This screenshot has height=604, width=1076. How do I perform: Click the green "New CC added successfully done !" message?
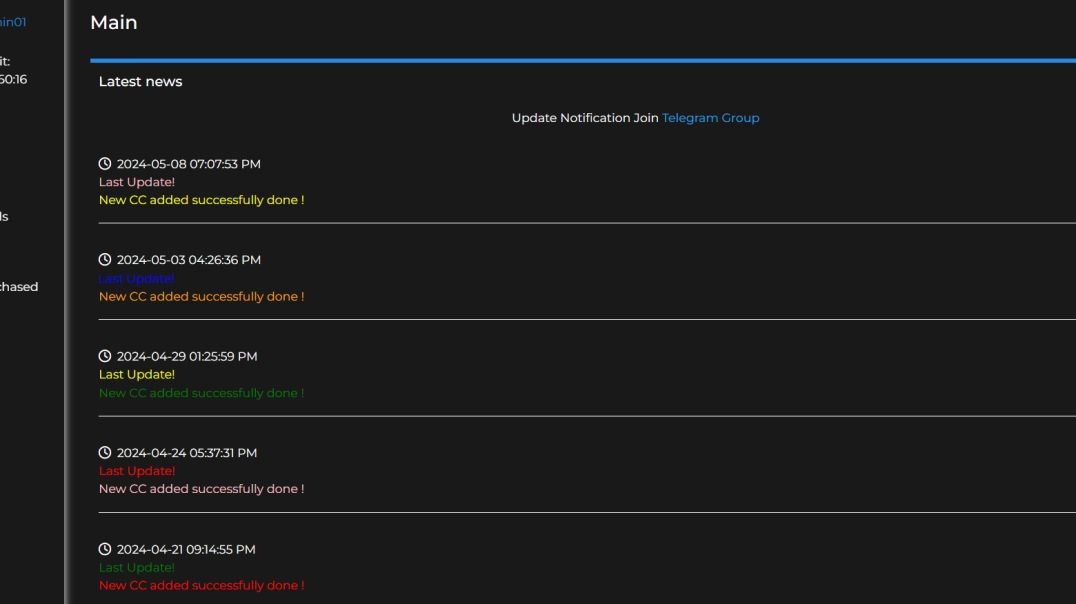pyautogui.click(x=201, y=393)
